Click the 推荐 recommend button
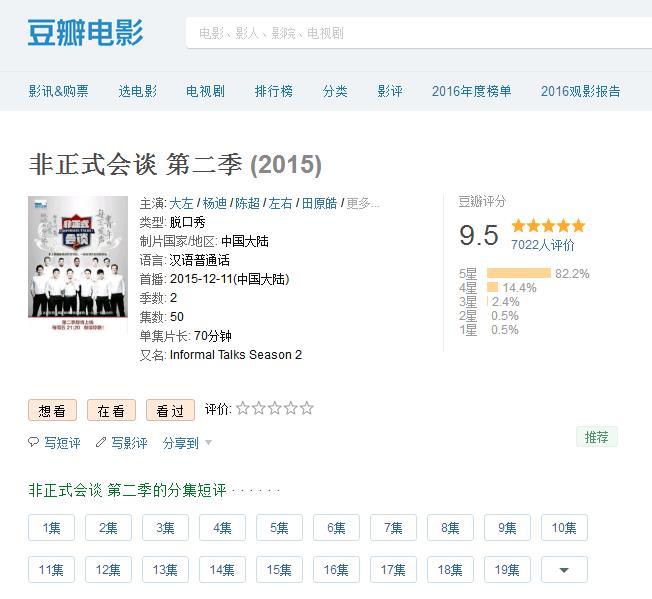Image resolution: width=652 pixels, height=599 pixels. pos(597,437)
